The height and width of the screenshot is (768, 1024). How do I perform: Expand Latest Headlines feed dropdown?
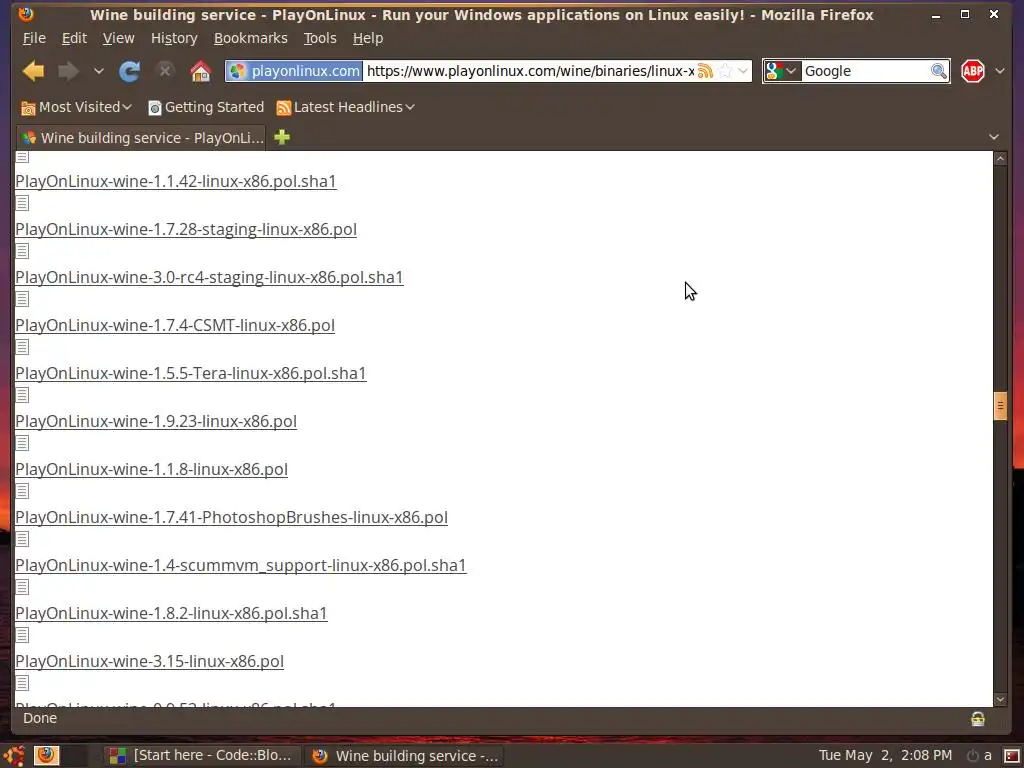(x=345, y=107)
